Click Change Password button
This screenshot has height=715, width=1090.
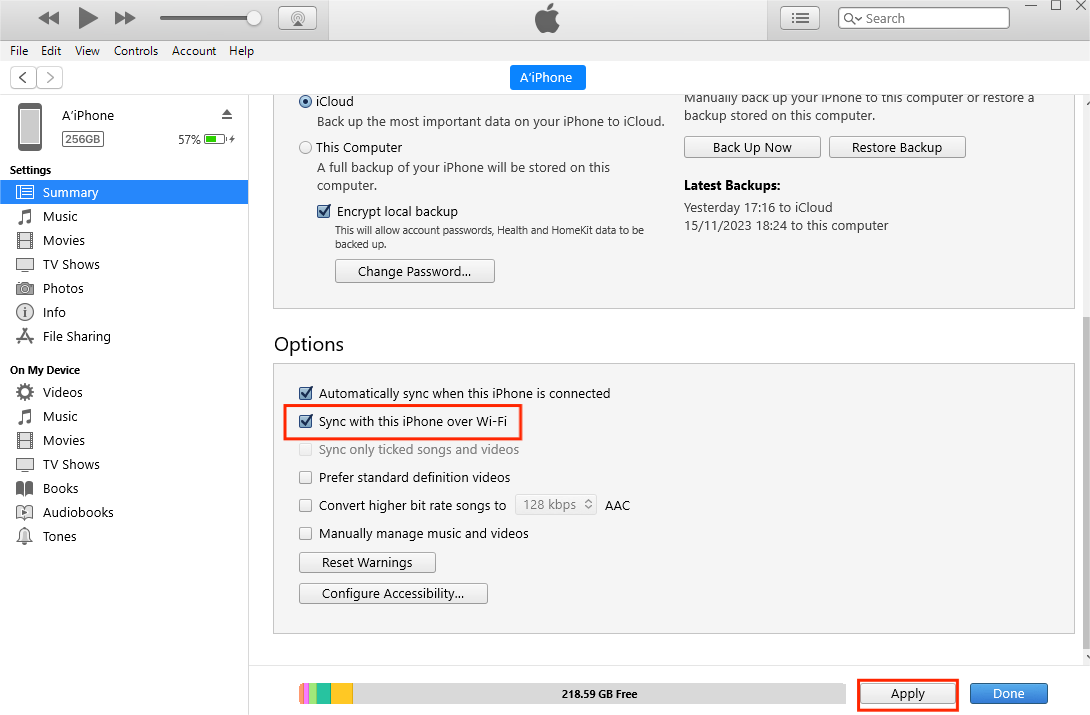[414, 271]
